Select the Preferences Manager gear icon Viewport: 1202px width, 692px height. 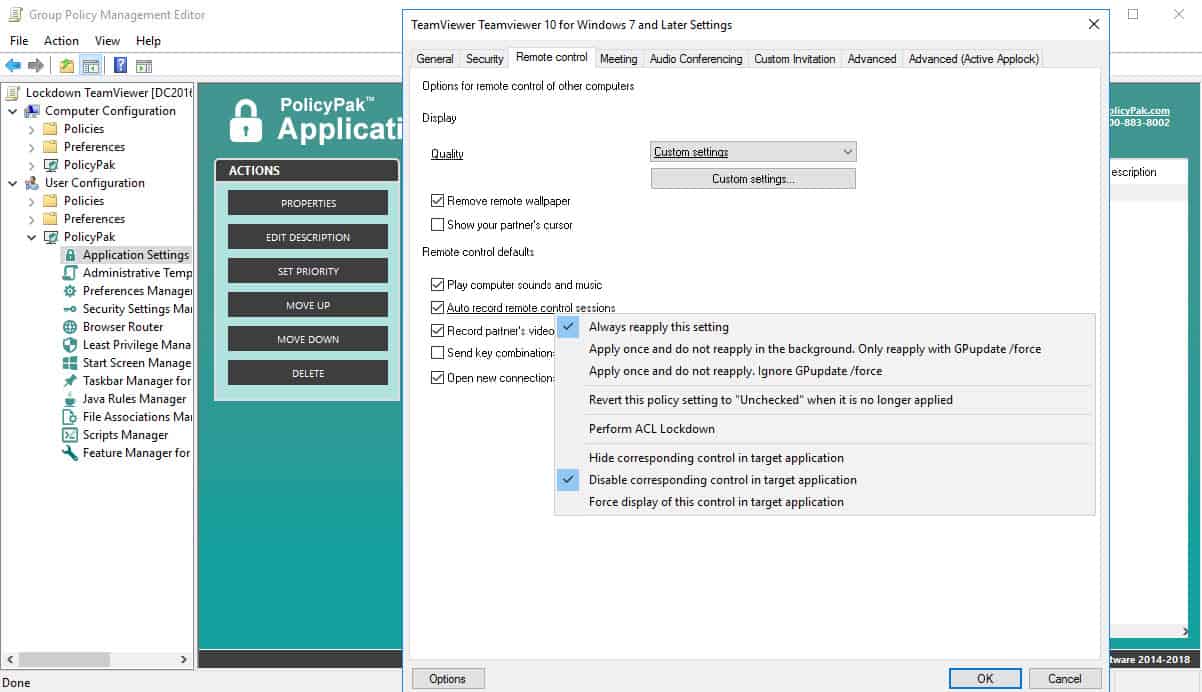pyautogui.click(x=70, y=291)
